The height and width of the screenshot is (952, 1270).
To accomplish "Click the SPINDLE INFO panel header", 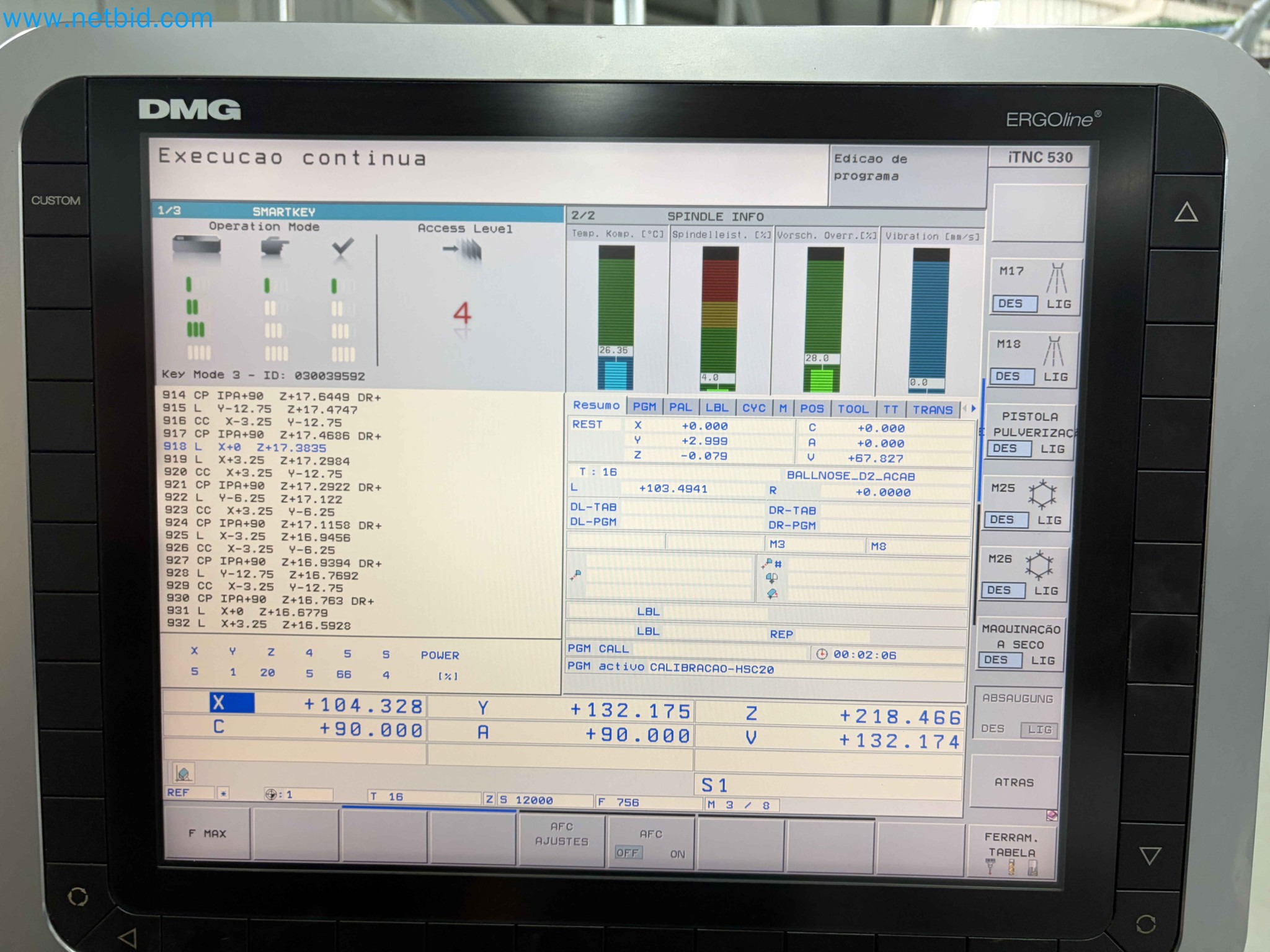I will tap(775, 216).
